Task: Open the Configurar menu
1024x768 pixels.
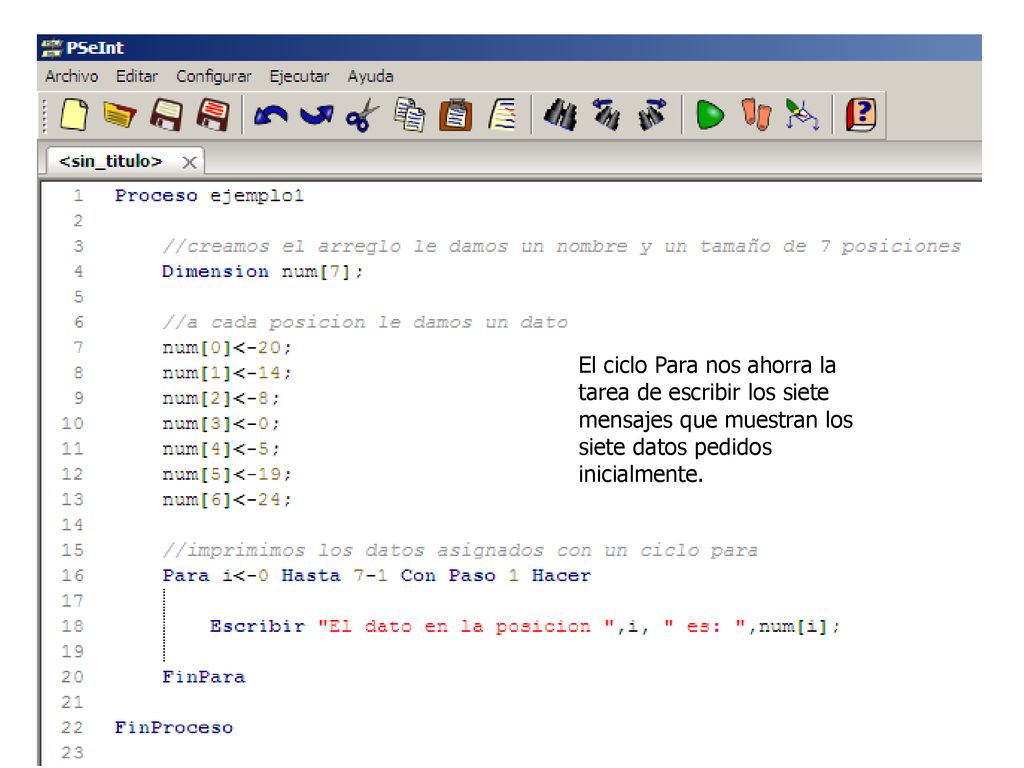Action: coord(214,76)
